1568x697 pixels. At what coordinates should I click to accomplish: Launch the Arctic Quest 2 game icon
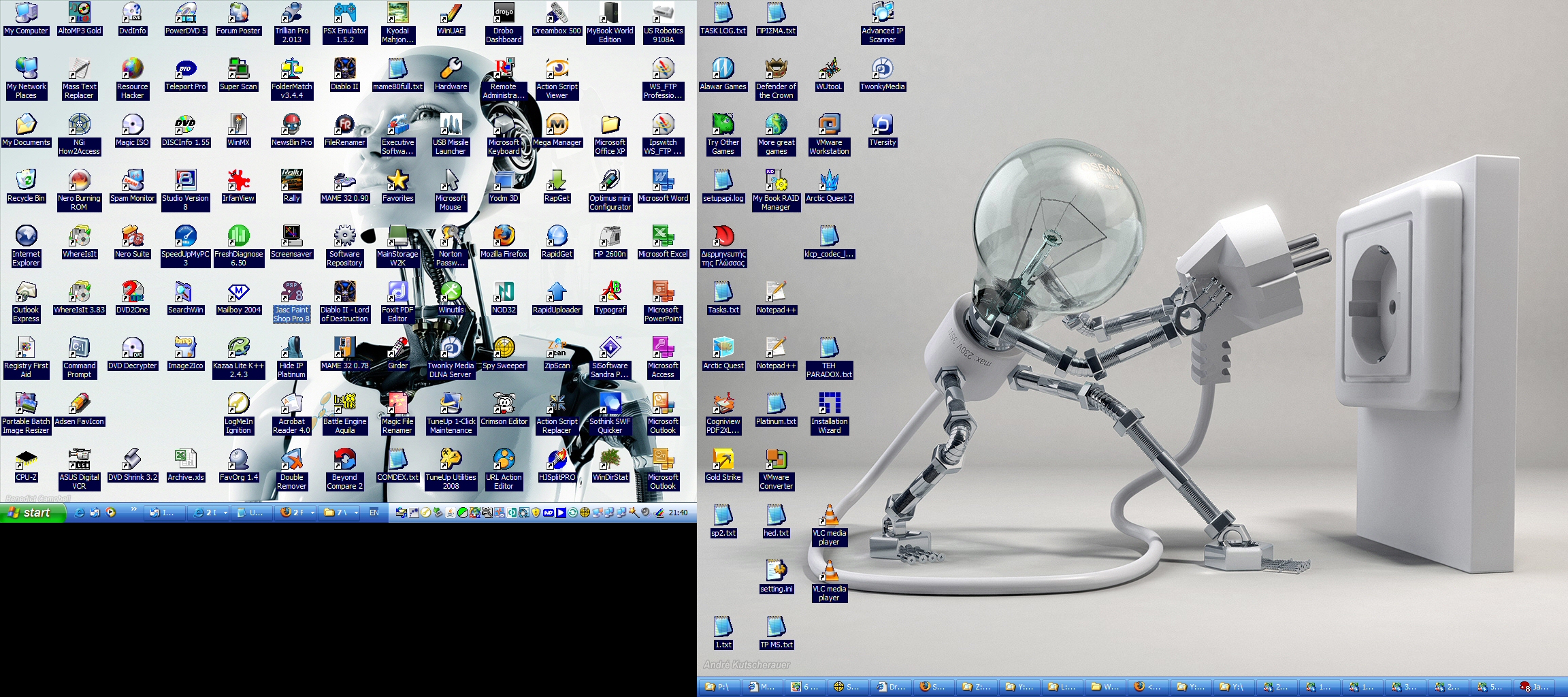[x=829, y=187]
